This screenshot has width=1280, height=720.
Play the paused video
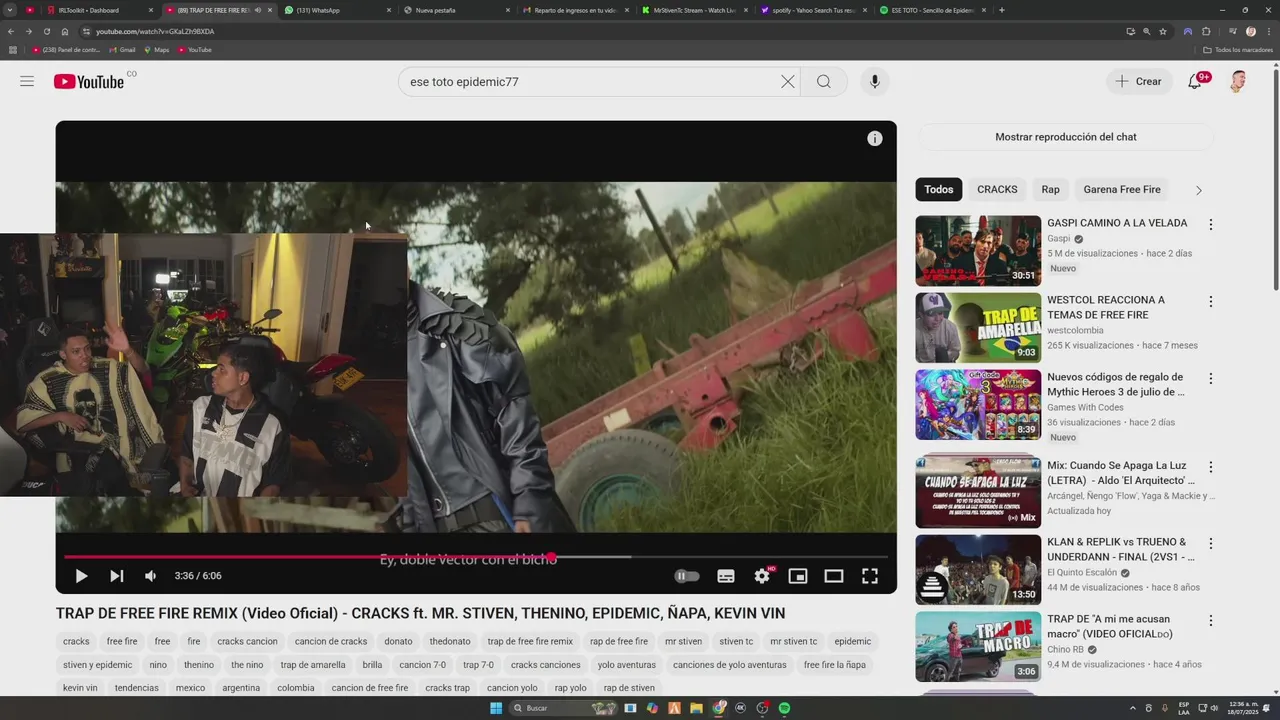(81, 576)
